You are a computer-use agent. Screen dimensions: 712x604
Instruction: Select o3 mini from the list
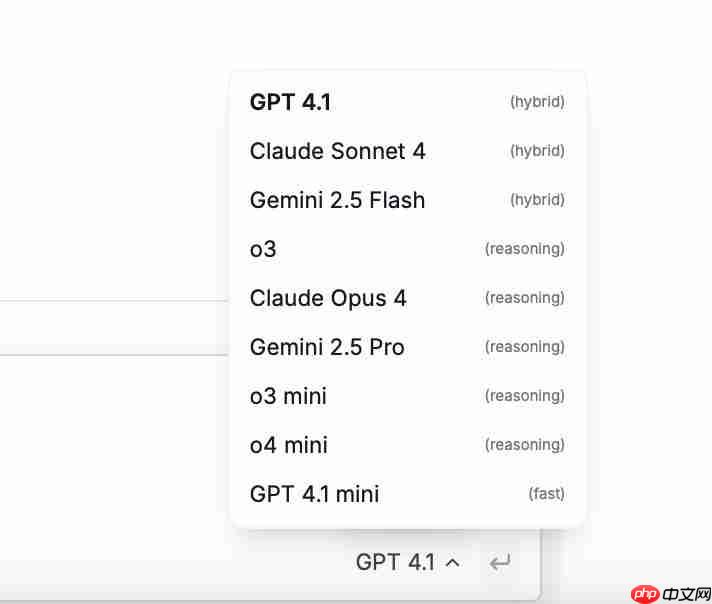point(407,396)
